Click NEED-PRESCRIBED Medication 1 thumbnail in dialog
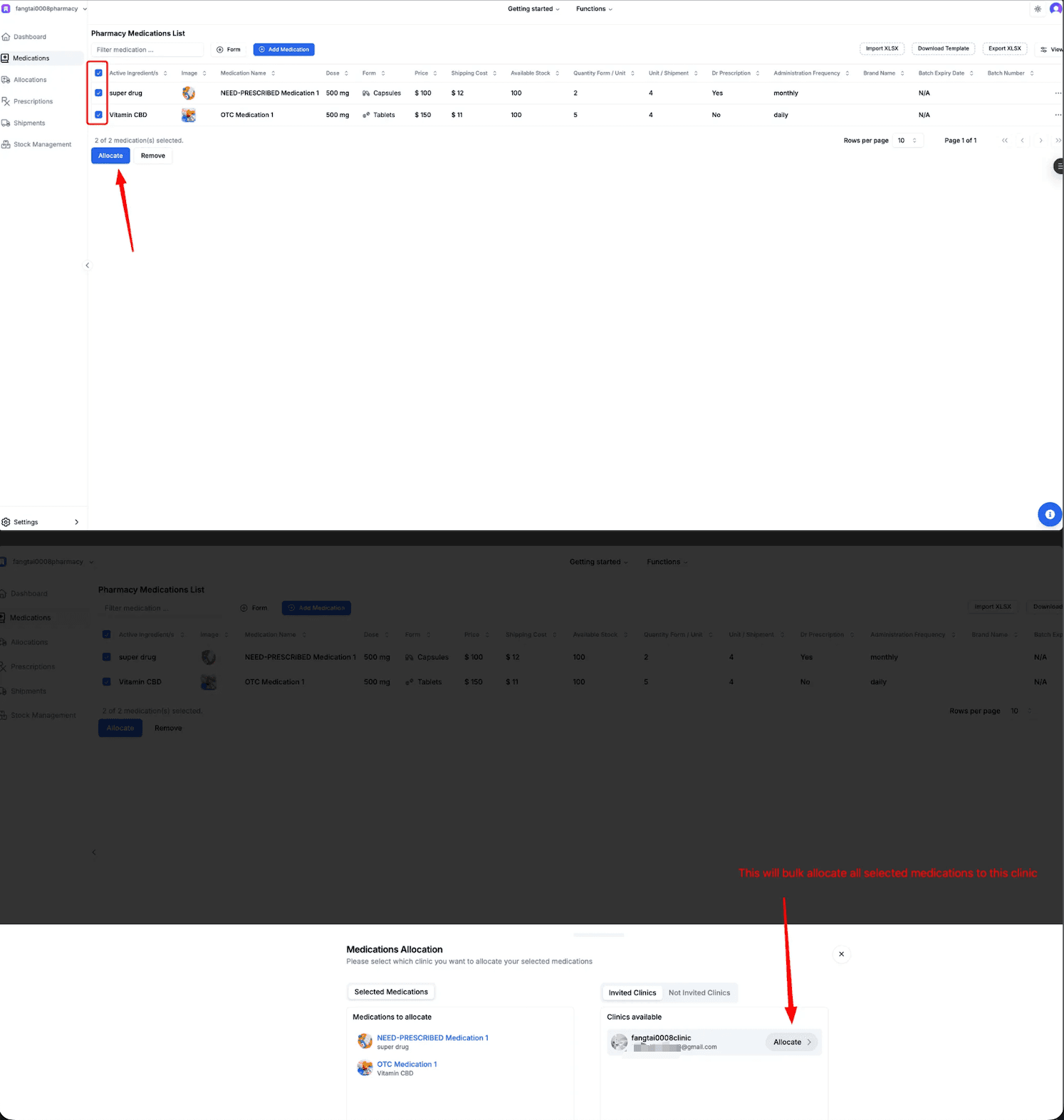 (x=365, y=1041)
